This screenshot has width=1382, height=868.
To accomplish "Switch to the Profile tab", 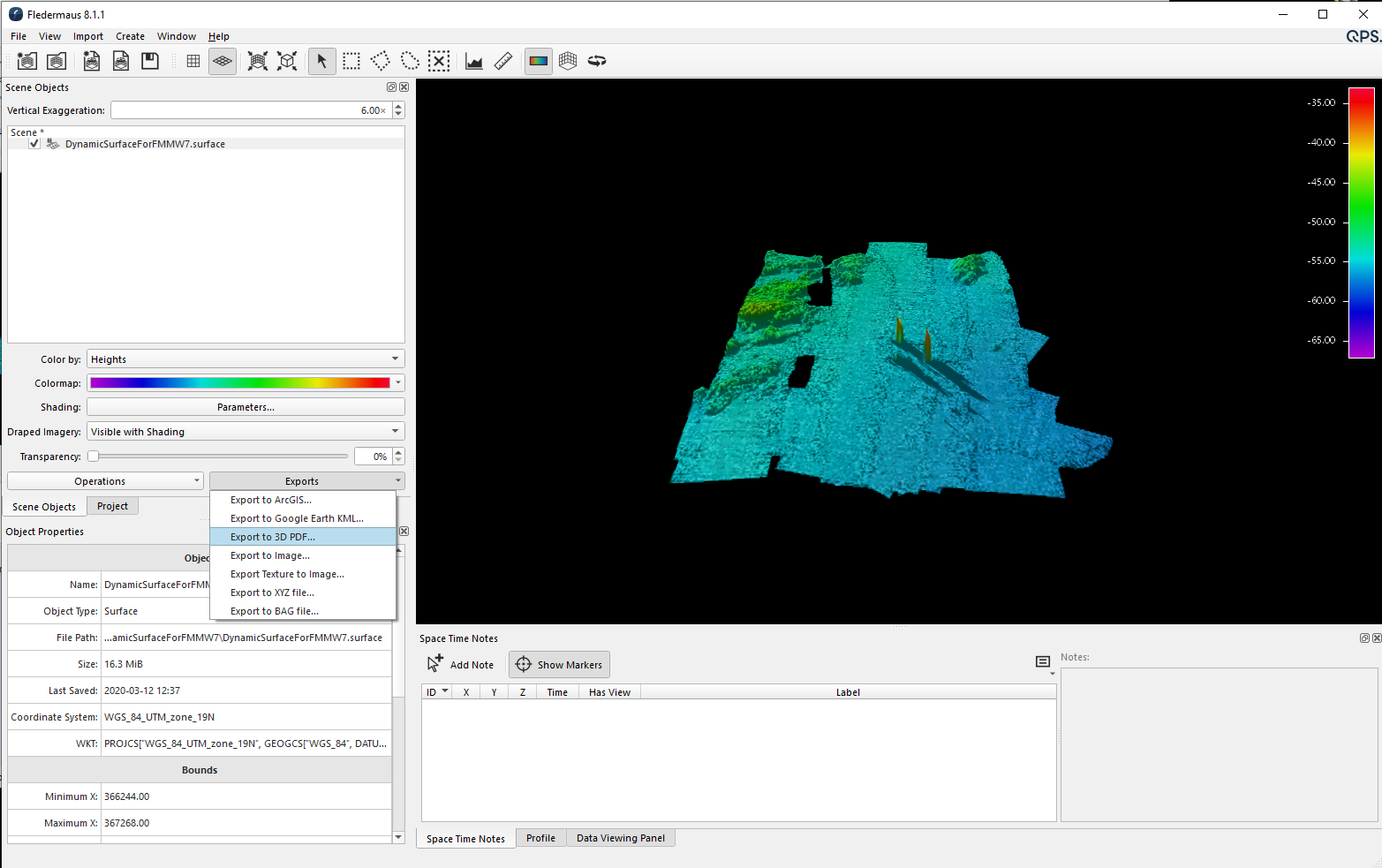I will 540,838.
